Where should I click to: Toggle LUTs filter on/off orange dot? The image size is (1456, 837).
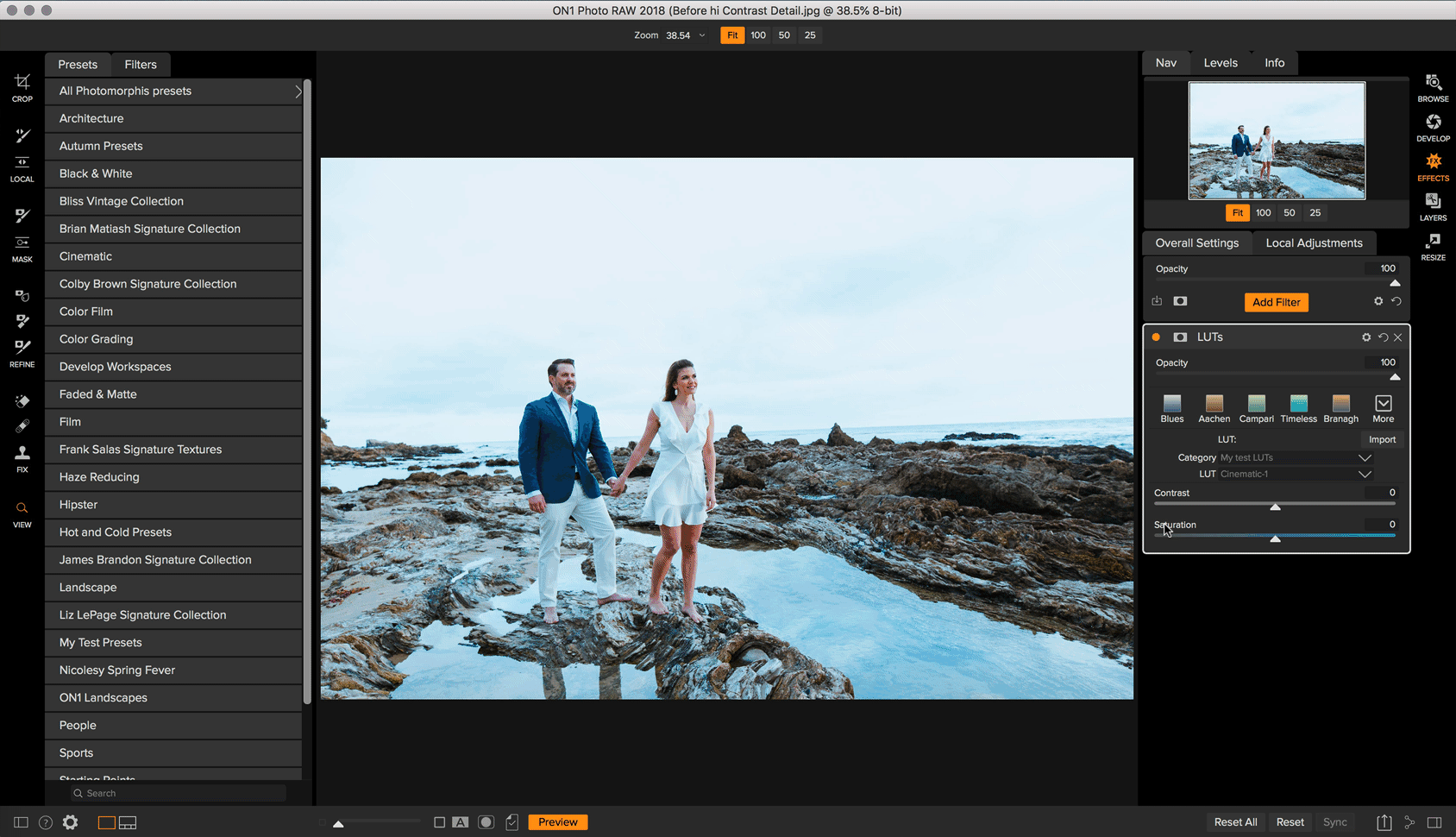(x=1156, y=337)
